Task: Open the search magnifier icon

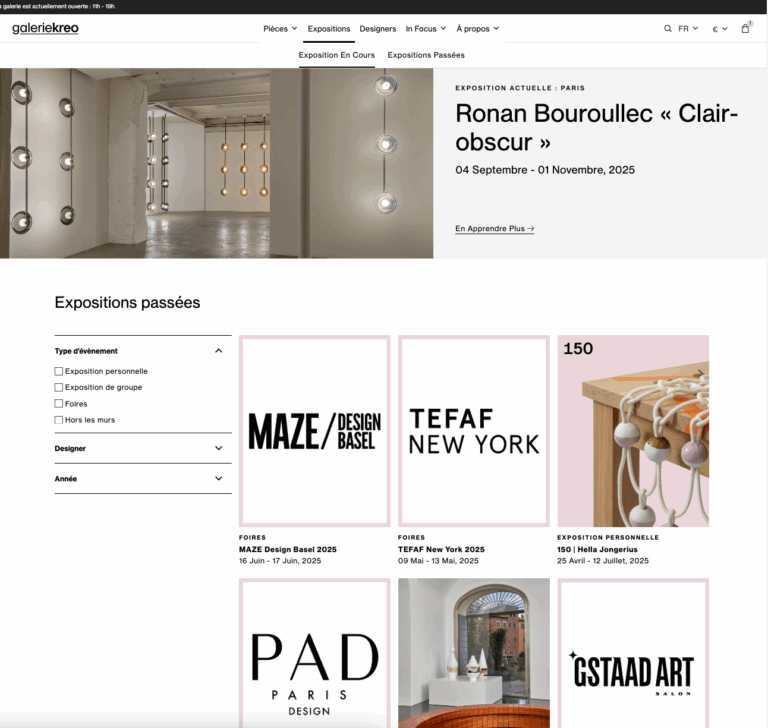Action: (x=668, y=29)
